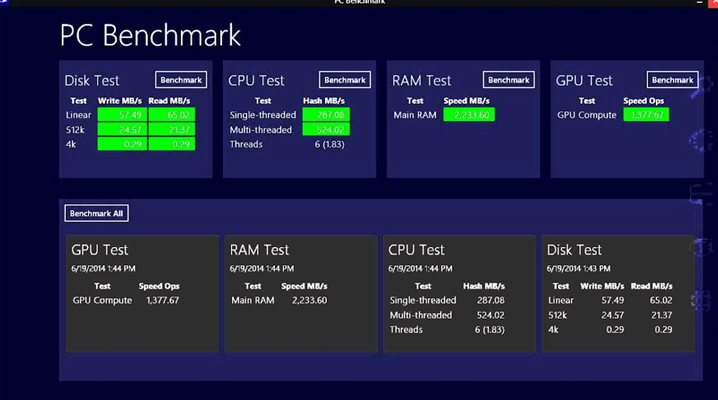This screenshot has width=718, height=400.
Task: Select the Linear read speed 65.02 cell
Action: coord(172,115)
